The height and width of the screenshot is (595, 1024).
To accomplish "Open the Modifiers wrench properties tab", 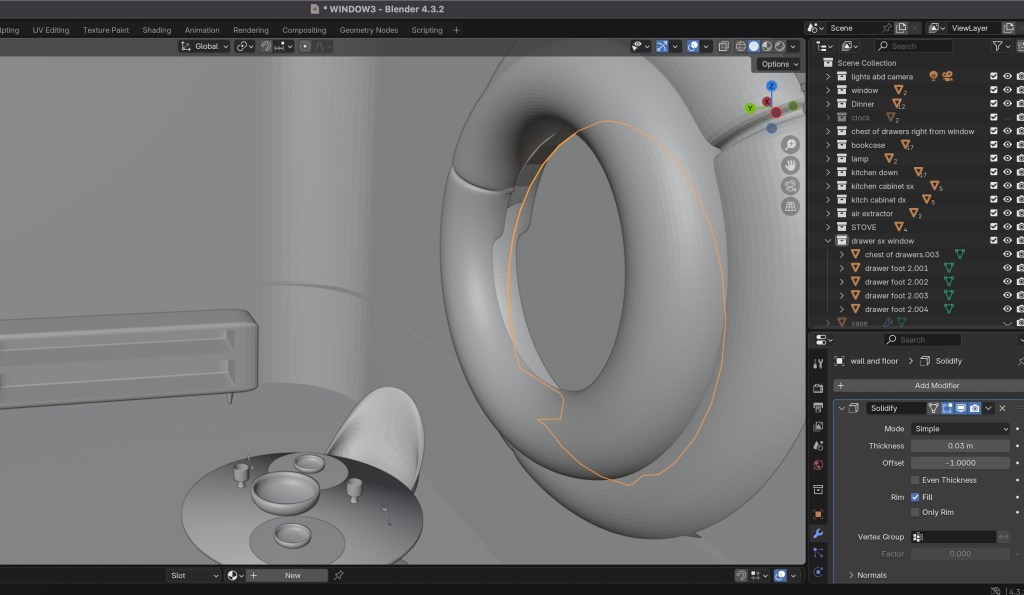I will [818, 534].
